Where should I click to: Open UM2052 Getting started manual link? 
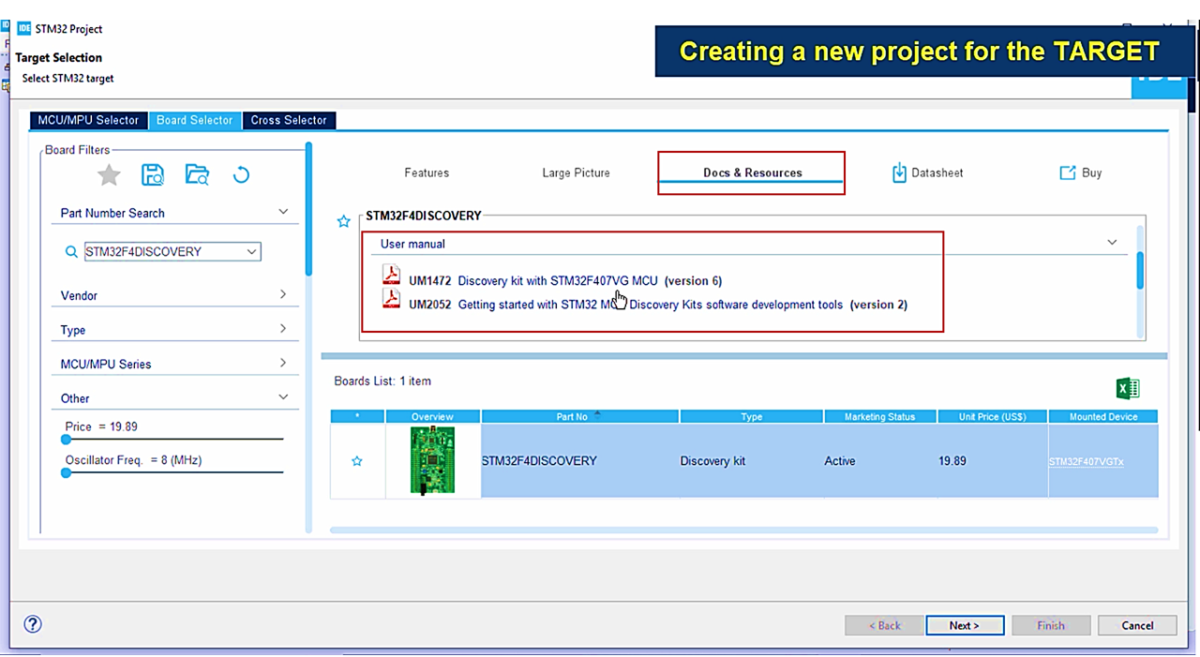tap(650, 305)
